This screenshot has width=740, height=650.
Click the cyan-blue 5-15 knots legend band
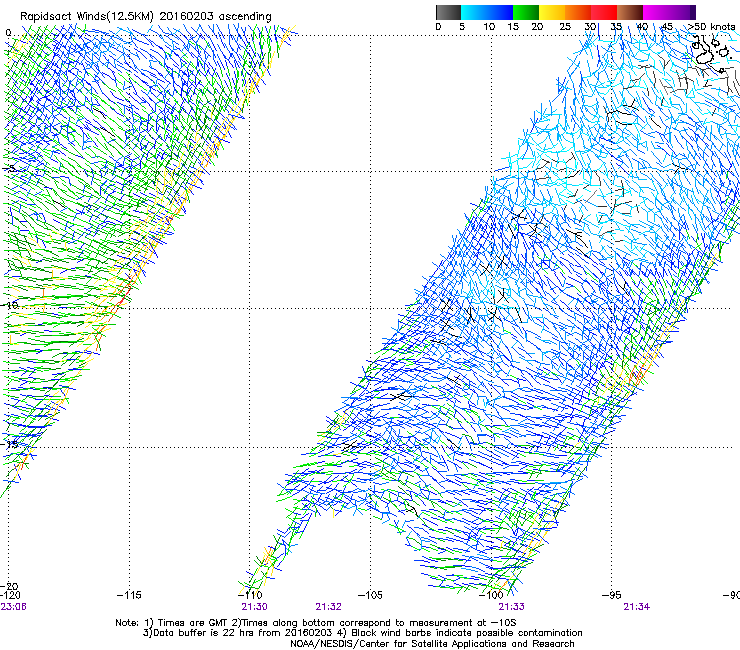click(x=487, y=12)
